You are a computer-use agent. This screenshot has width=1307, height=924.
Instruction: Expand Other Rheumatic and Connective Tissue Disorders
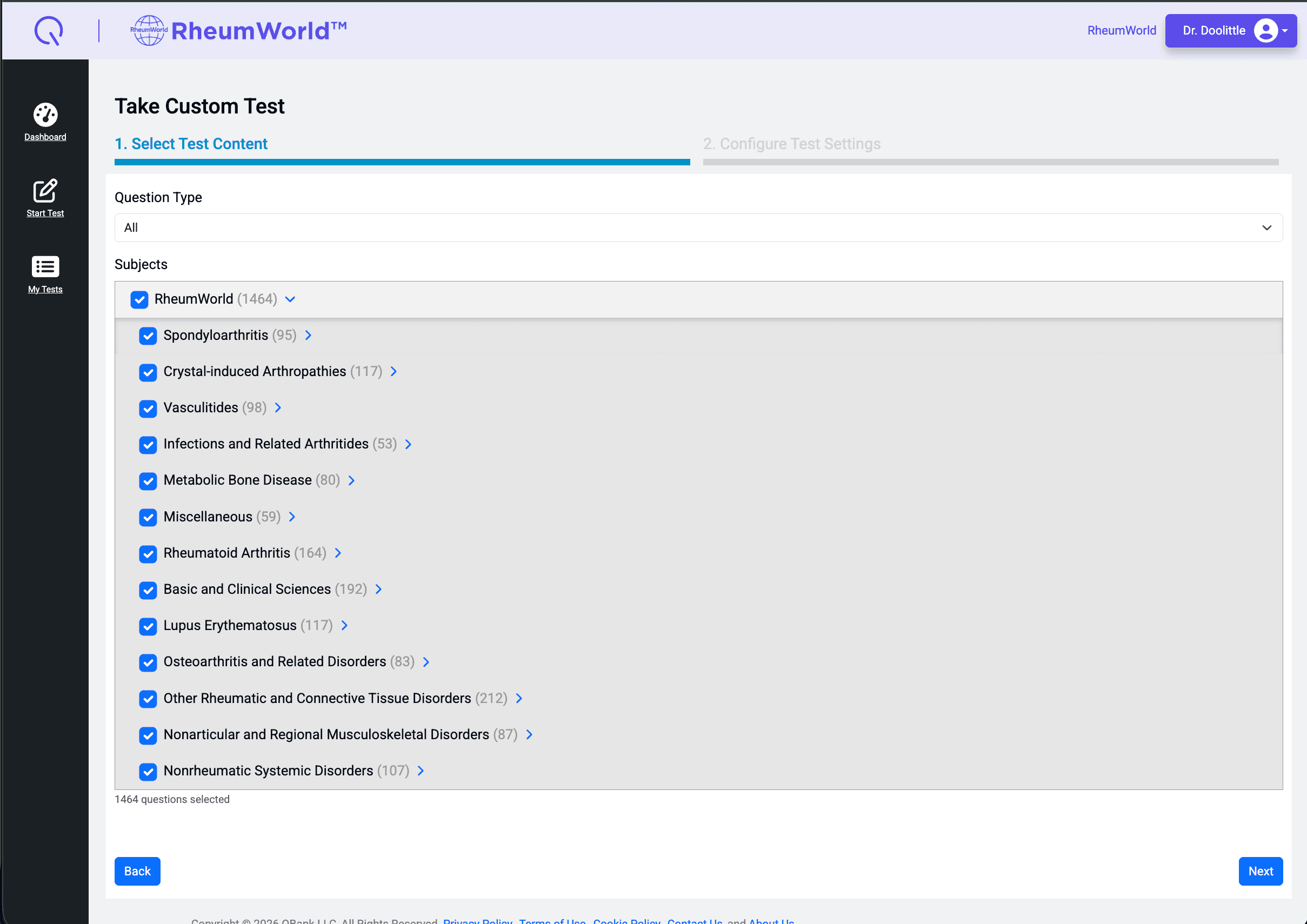pyautogui.click(x=519, y=698)
